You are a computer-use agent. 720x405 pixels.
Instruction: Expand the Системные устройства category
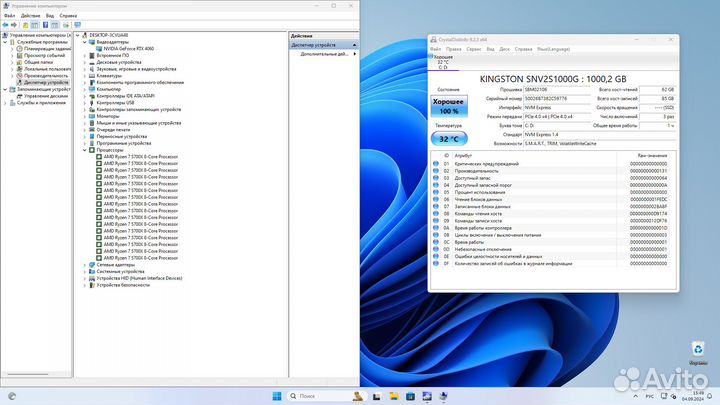[85, 271]
